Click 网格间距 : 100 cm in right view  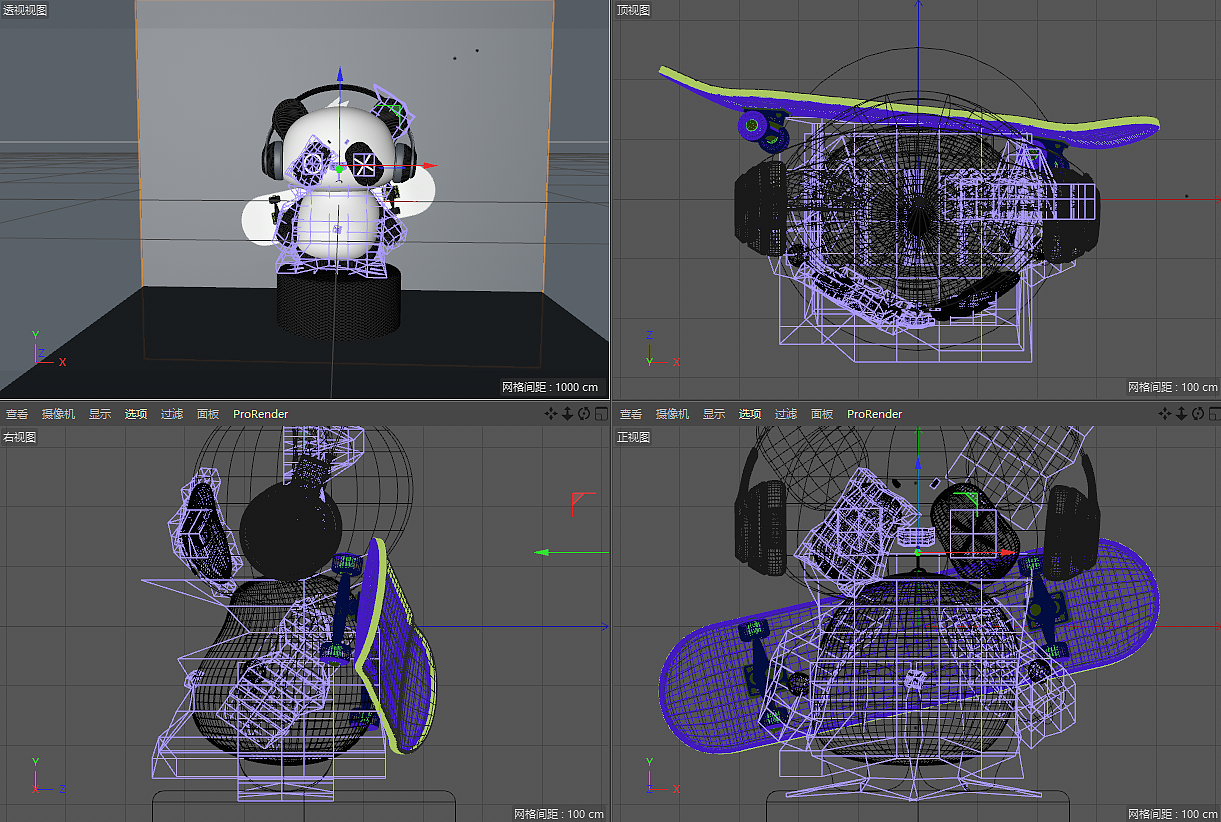(559, 814)
